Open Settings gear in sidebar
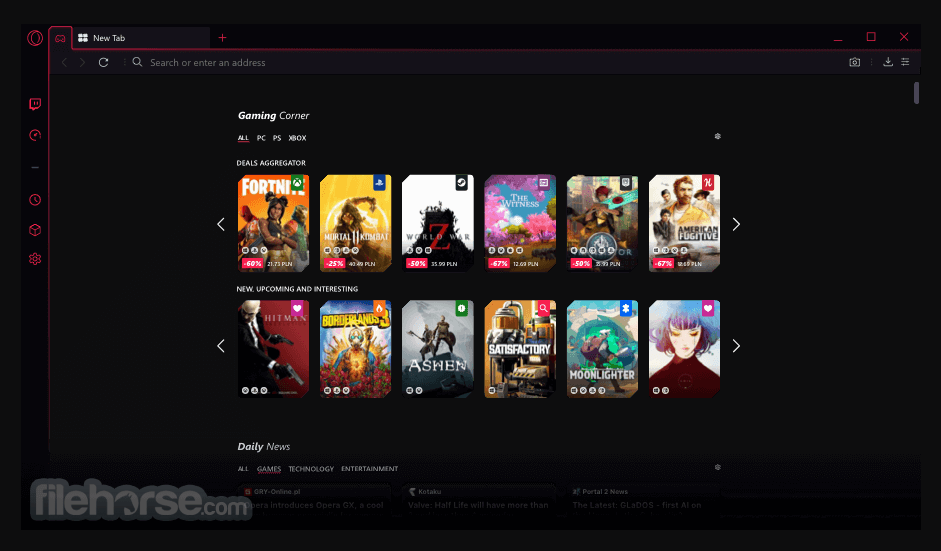941x551 pixels. [x=35, y=259]
